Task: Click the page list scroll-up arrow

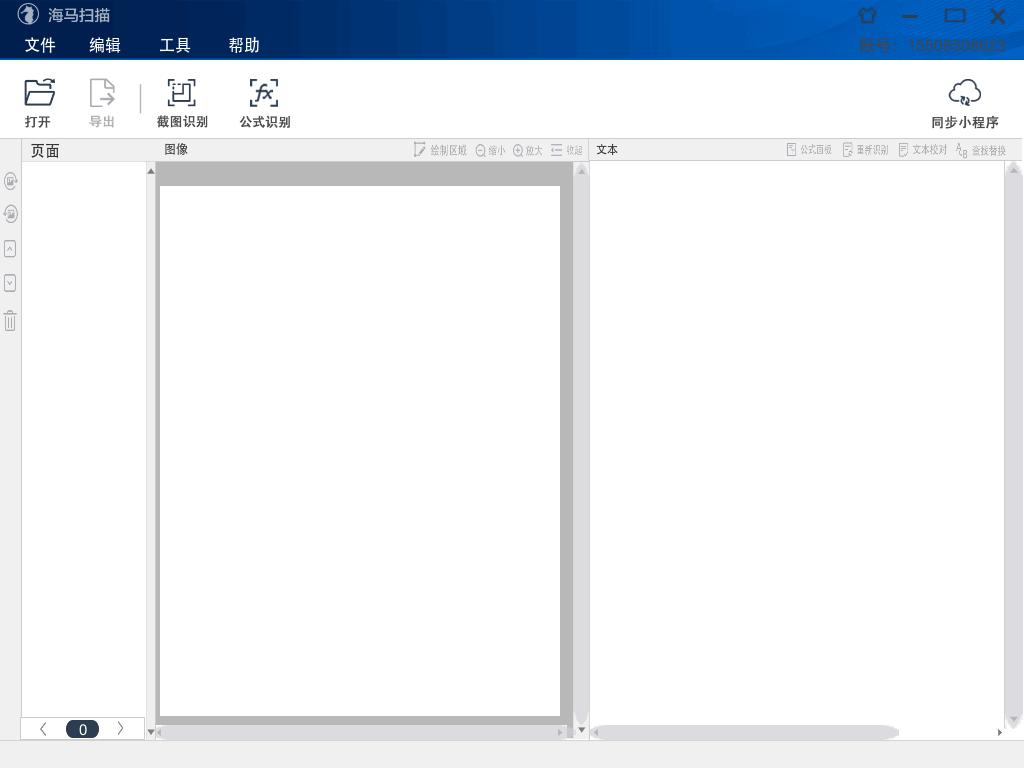Action: pyautogui.click(x=151, y=171)
